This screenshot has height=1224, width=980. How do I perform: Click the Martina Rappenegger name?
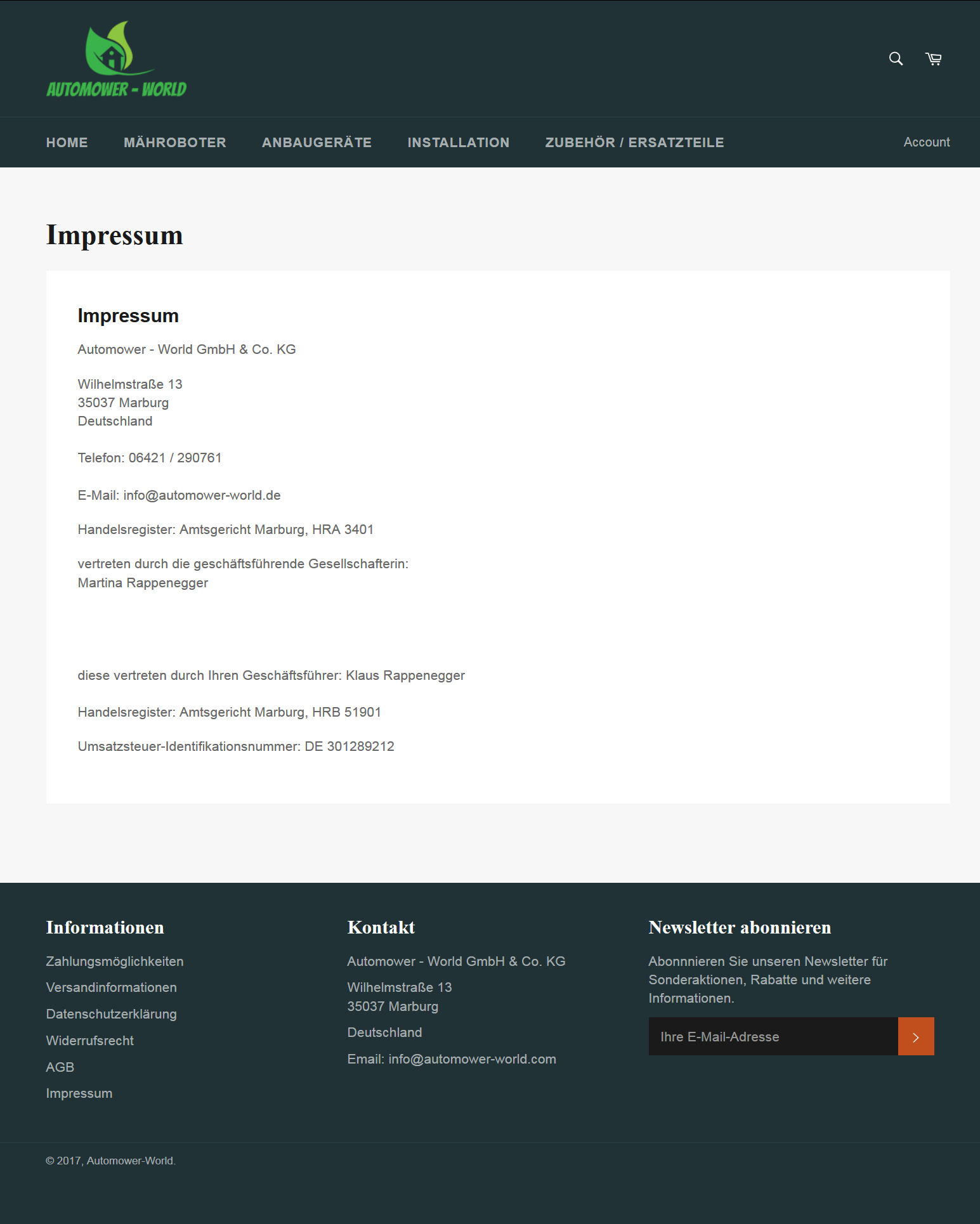(143, 583)
